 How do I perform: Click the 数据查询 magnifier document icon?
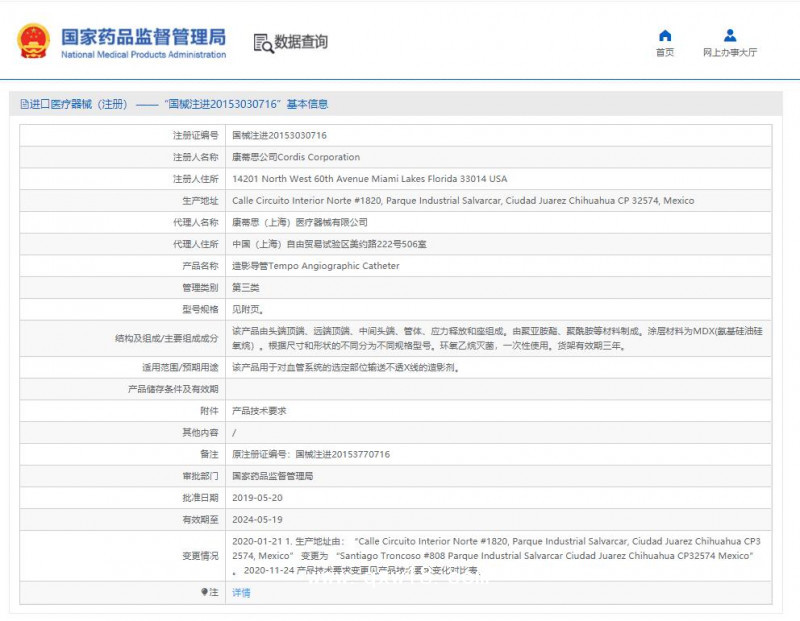[263, 43]
